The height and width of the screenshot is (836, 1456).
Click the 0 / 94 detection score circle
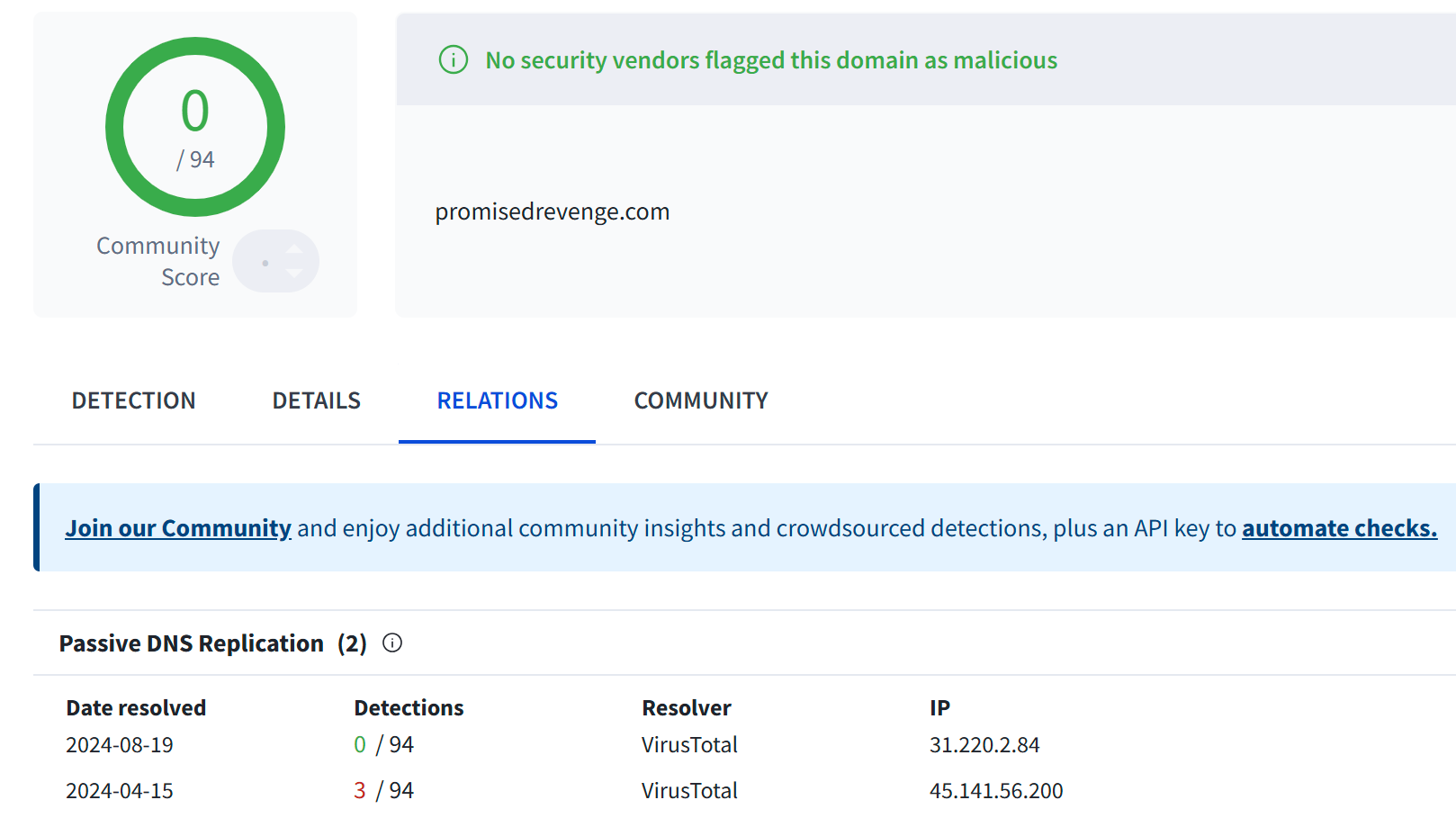(x=195, y=127)
